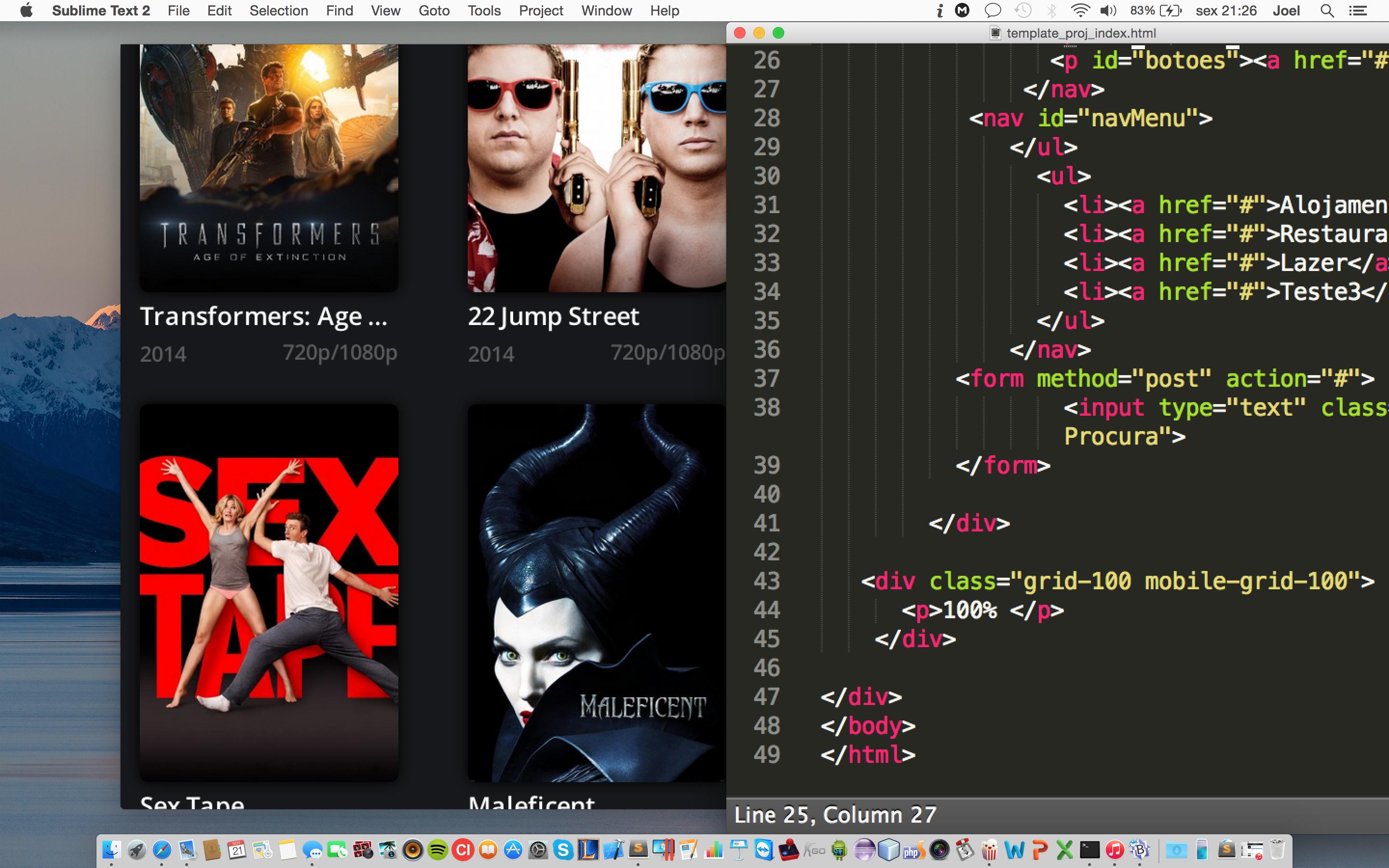Expand the Project menu

541,11
